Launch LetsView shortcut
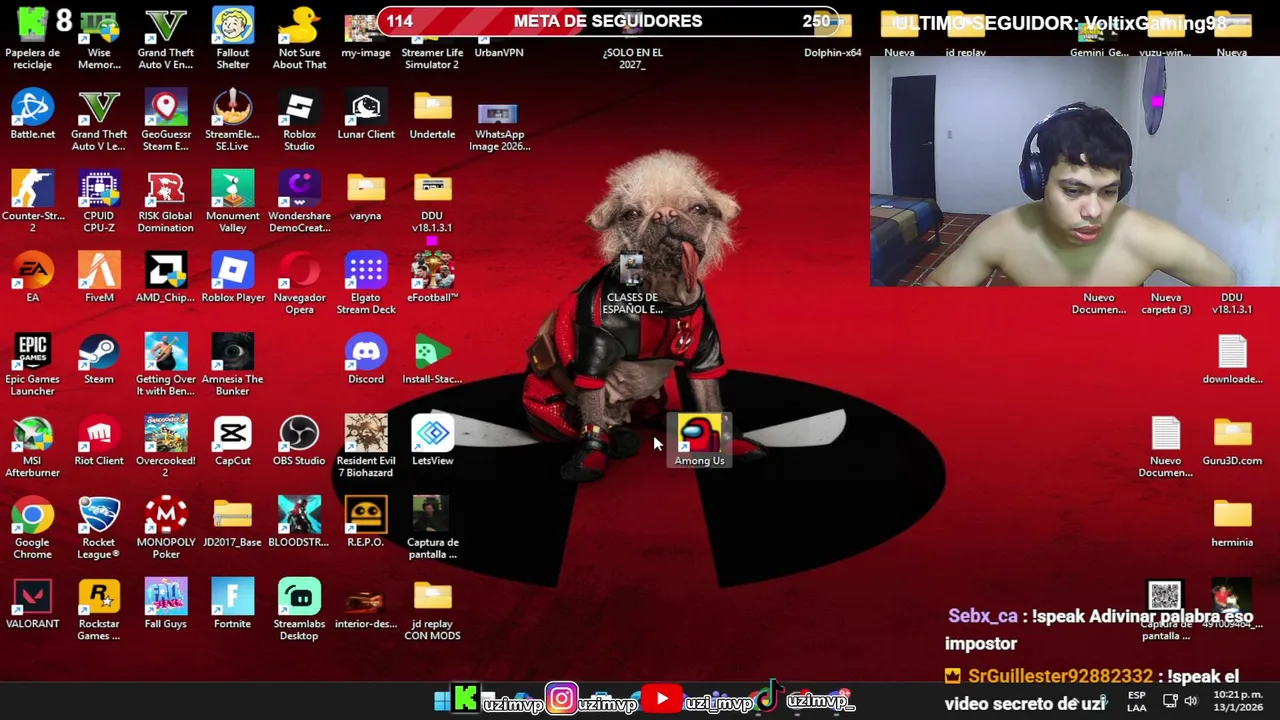This screenshot has height=720, width=1280. [432, 441]
